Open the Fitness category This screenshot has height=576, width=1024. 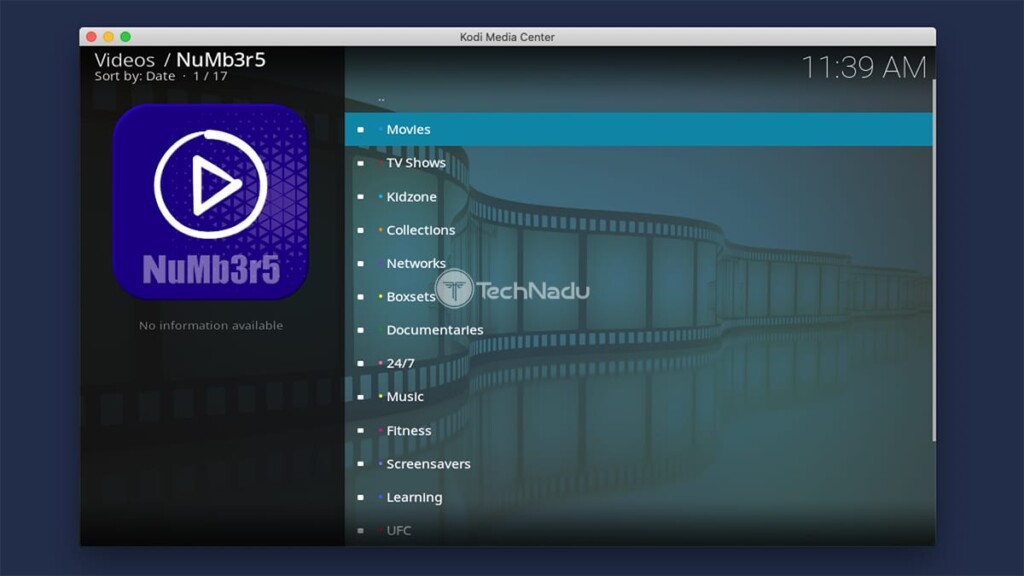coord(639,430)
